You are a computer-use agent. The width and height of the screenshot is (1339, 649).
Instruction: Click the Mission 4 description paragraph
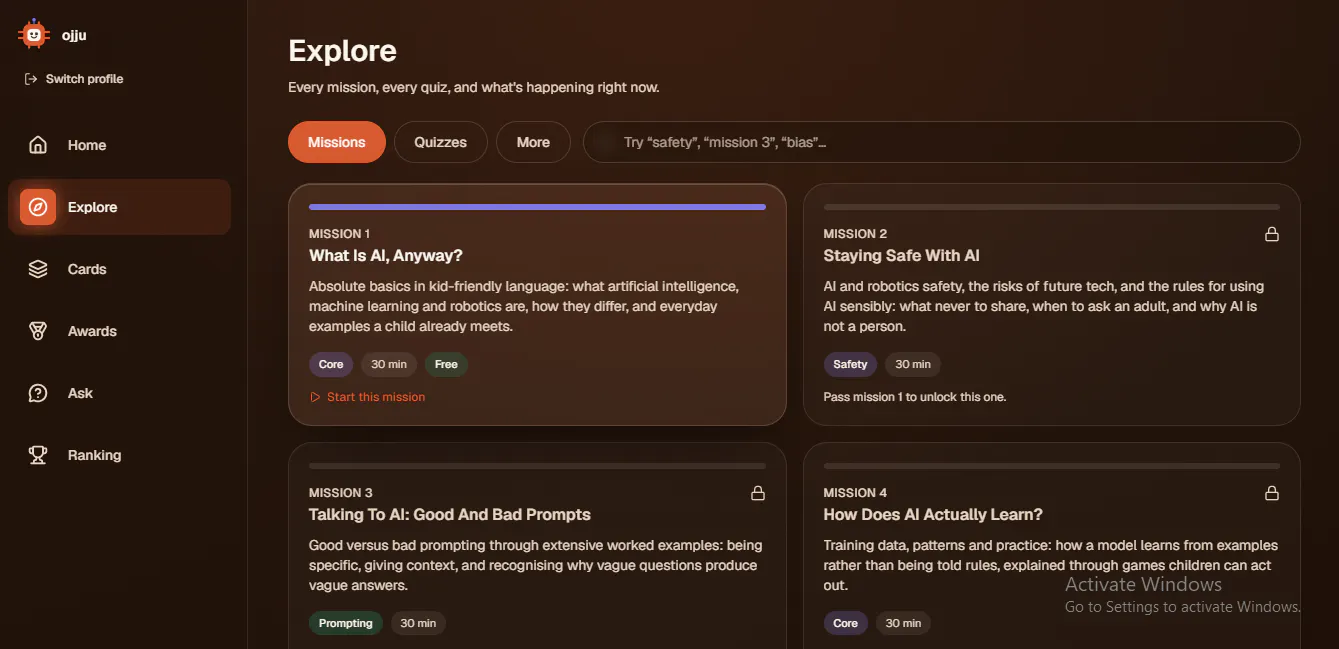click(x=1050, y=565)
